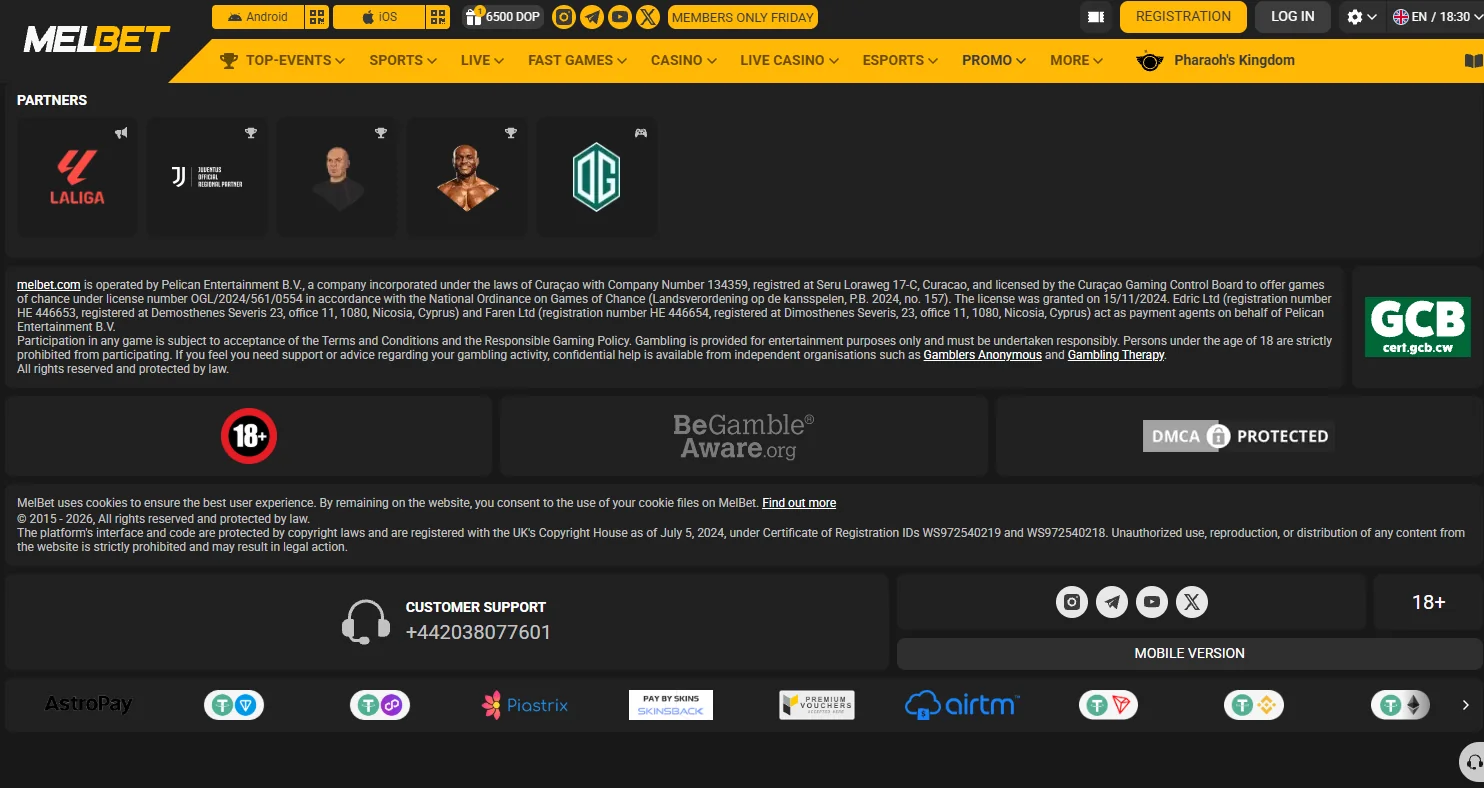Show QR code next to Android button
1484x788 pixels.
coord(317,17)
